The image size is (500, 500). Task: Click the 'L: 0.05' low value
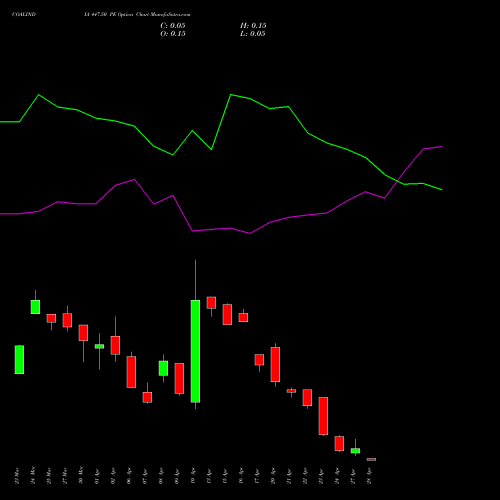click(253, 34)
